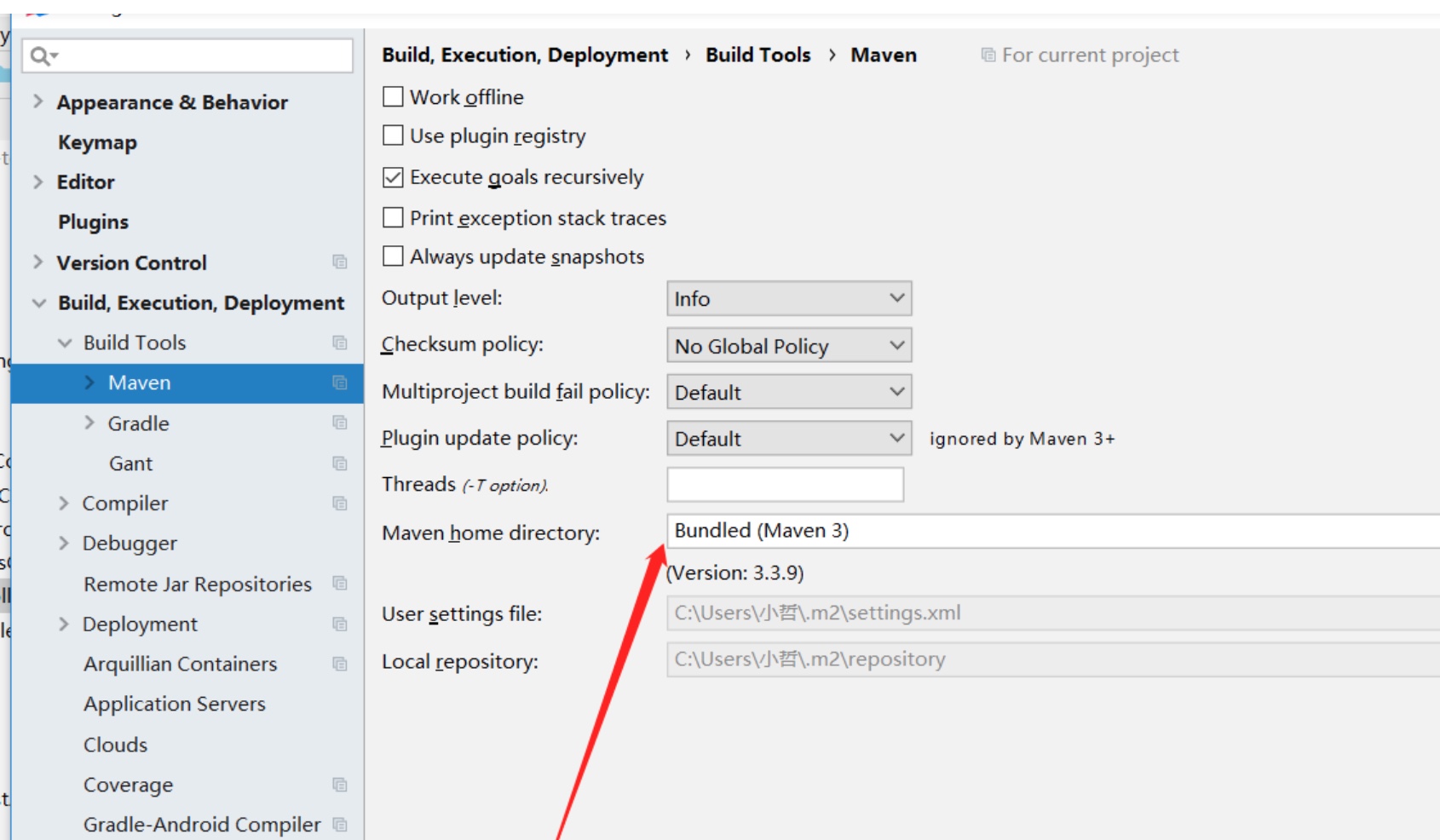Click project-level icon beside Remote Jar Repositories
This screenshot has height=840, width=1440.
[339, 584]
